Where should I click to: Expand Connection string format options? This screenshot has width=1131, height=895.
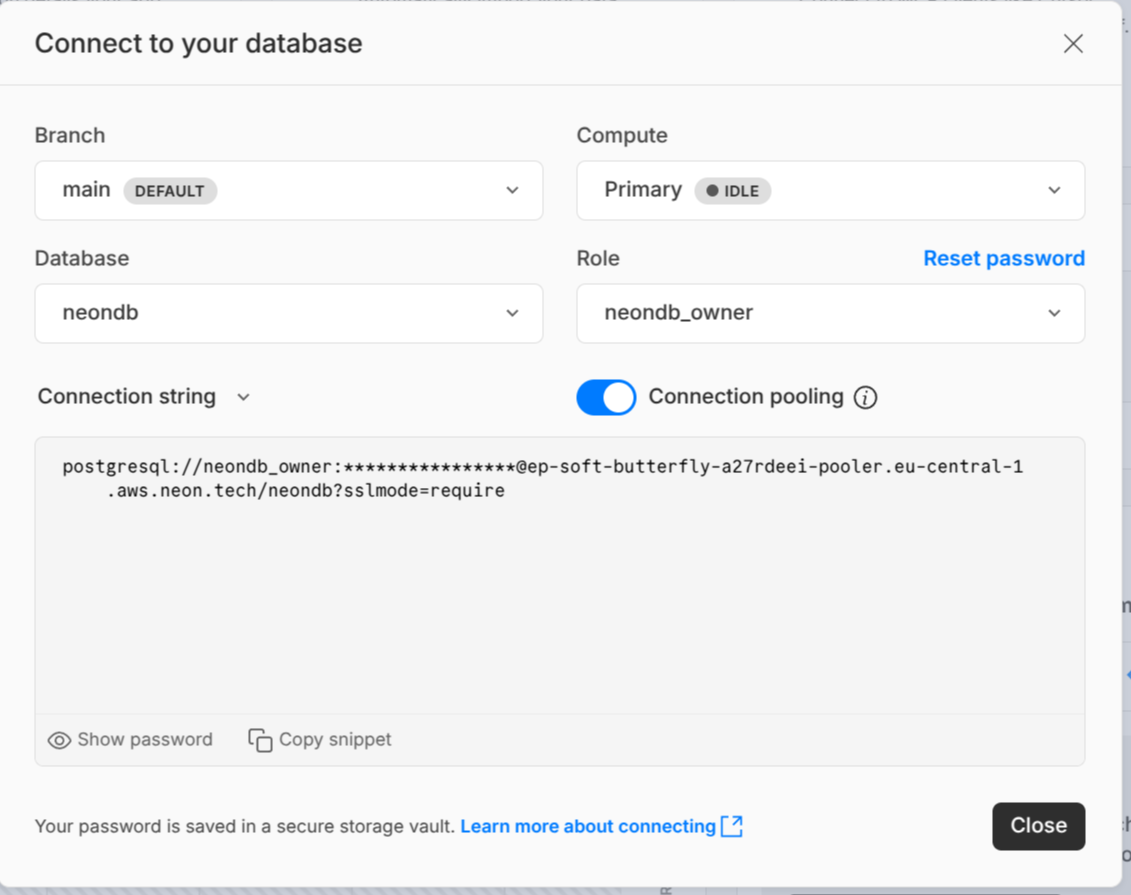[x=243, y=397]
